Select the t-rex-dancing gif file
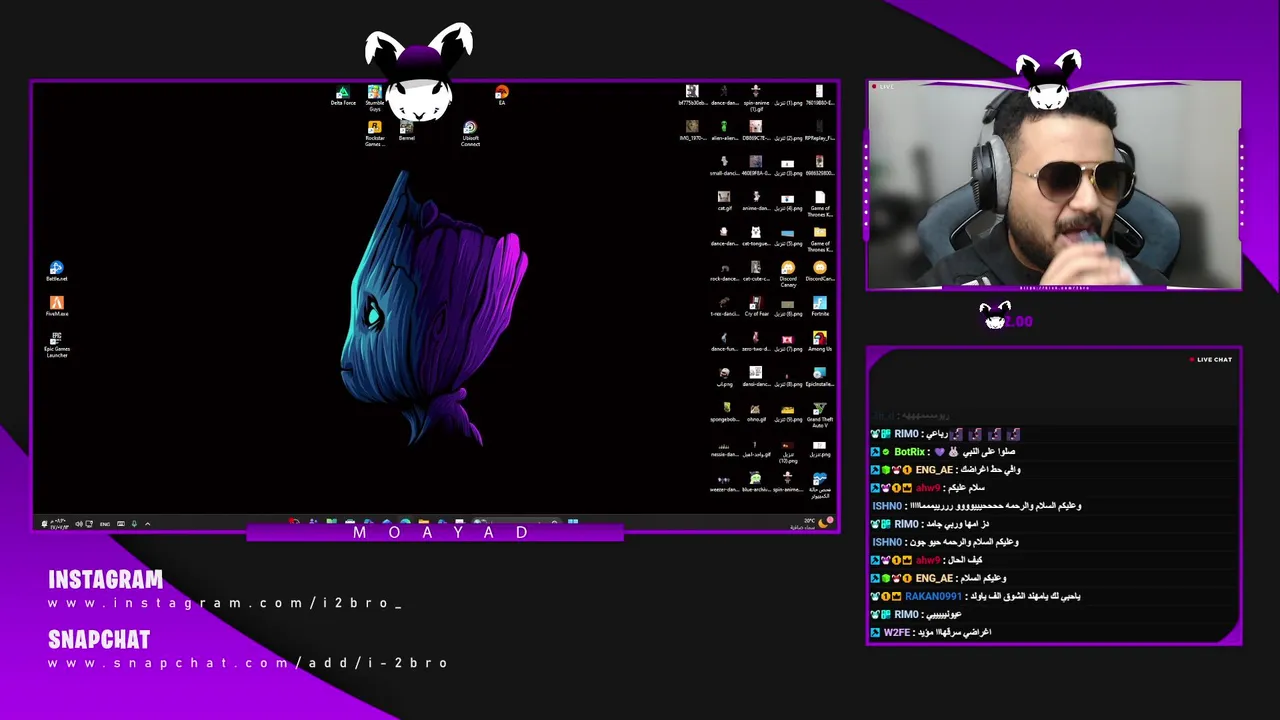This screenshot has width=1280, height=720. (724, 306)
